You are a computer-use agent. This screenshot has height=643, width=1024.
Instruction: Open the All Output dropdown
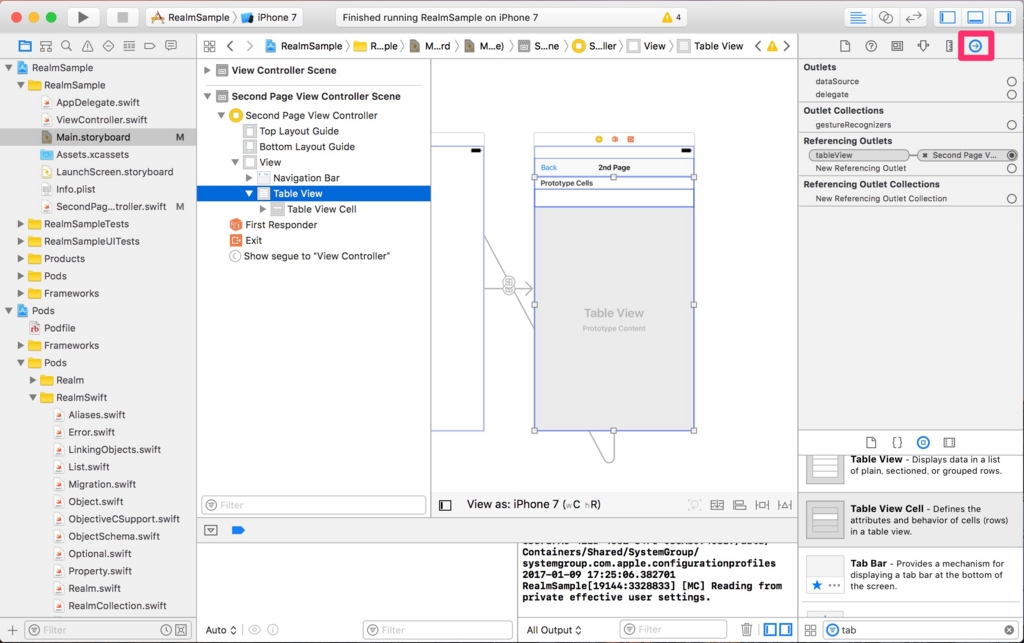tap(554, 630)
